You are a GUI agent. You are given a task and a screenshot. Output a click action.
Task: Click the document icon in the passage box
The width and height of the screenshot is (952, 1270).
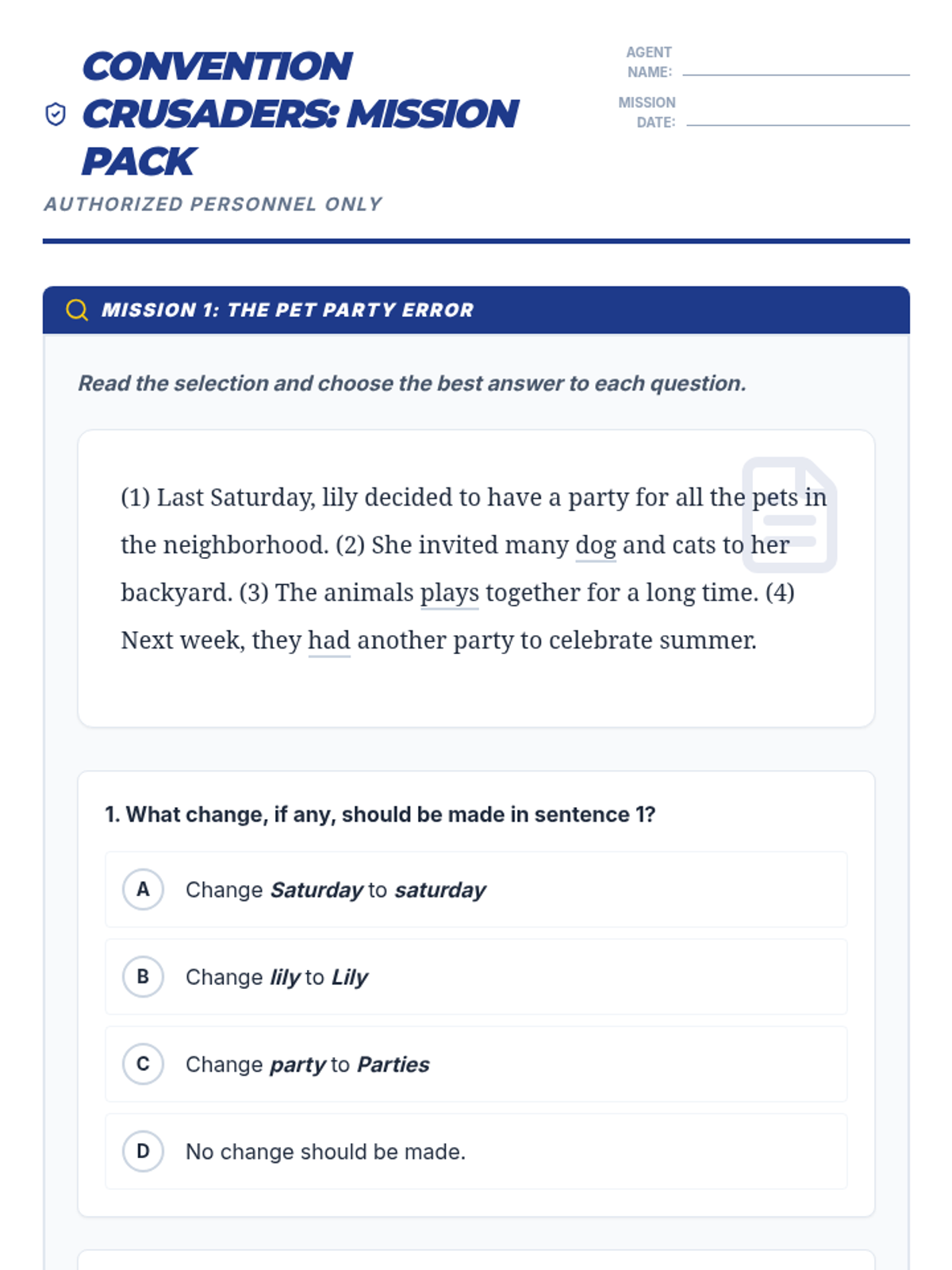pos(789,514)
